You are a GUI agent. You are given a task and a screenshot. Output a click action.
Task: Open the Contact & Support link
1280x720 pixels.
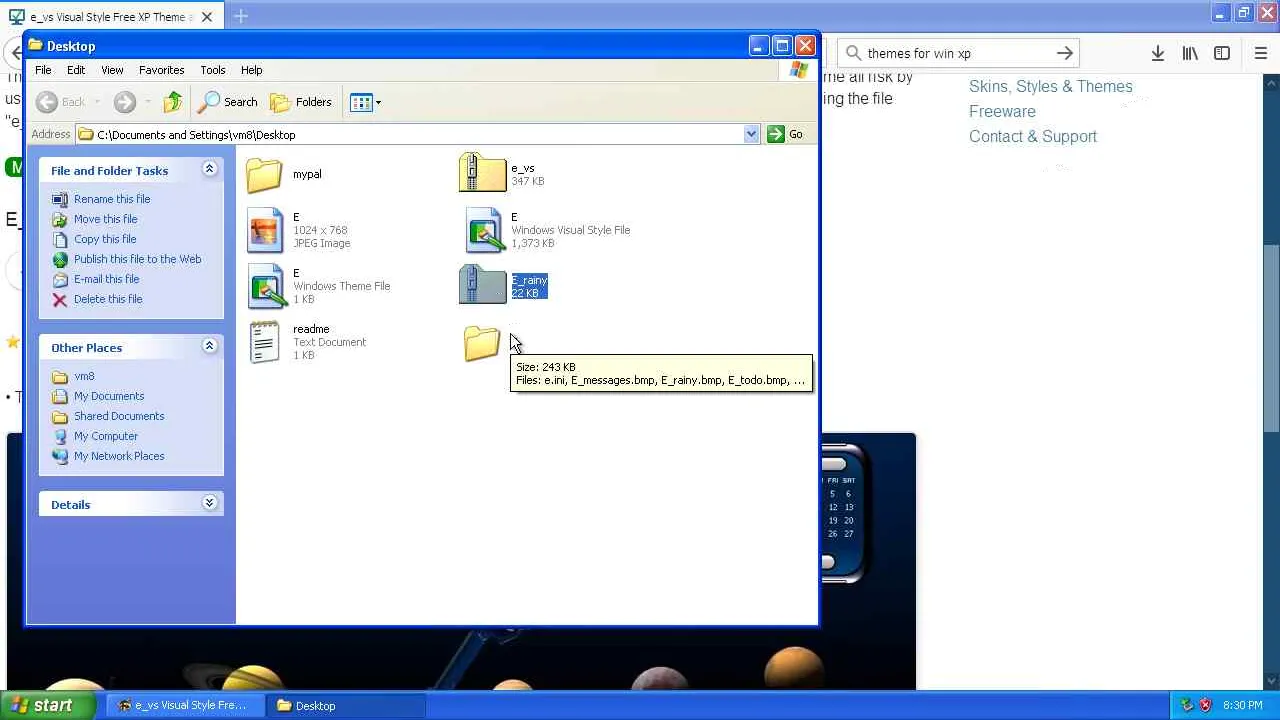click(x=1033, y=137)
